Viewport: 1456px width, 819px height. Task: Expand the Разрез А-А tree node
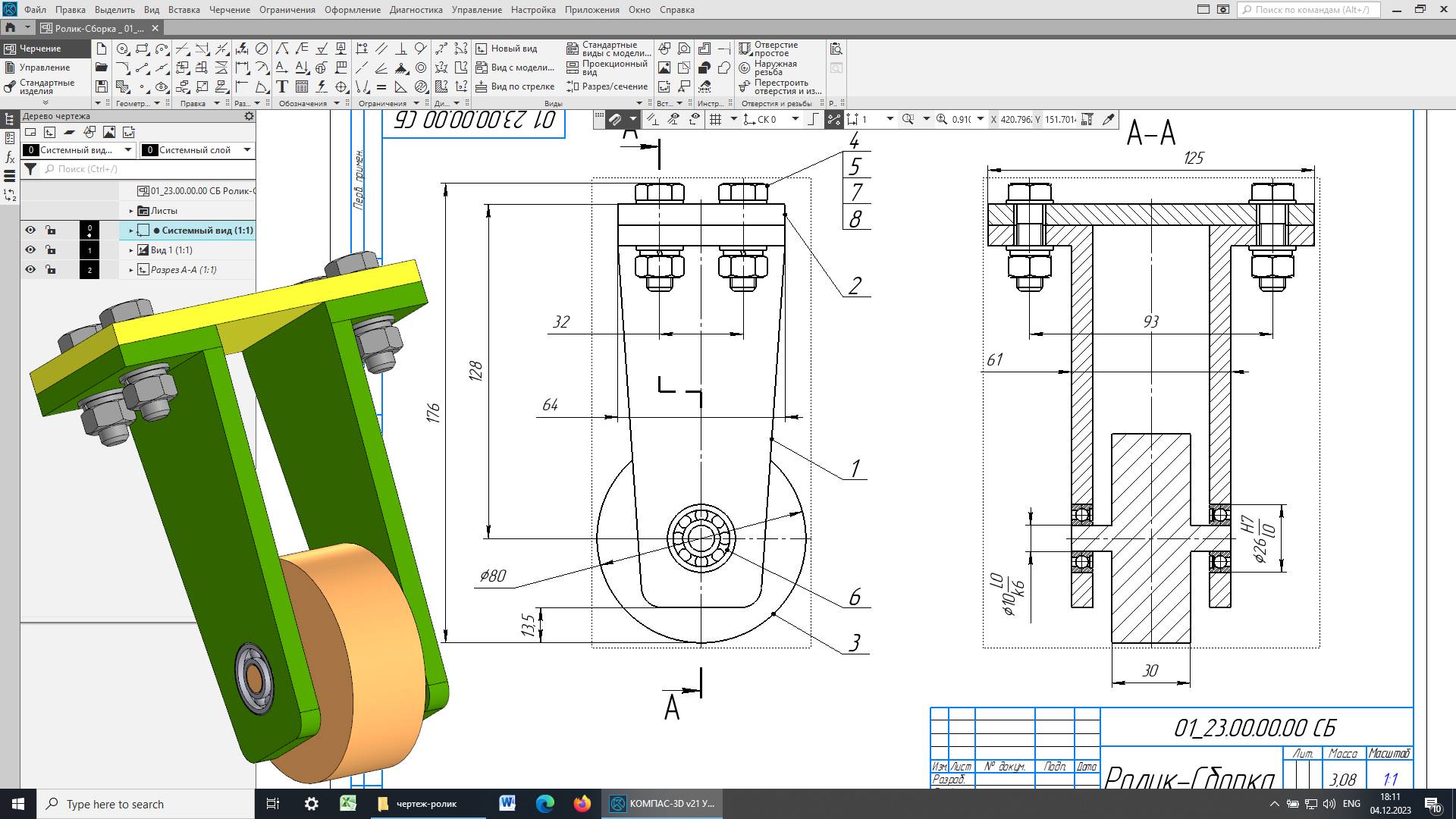(131, 270)
